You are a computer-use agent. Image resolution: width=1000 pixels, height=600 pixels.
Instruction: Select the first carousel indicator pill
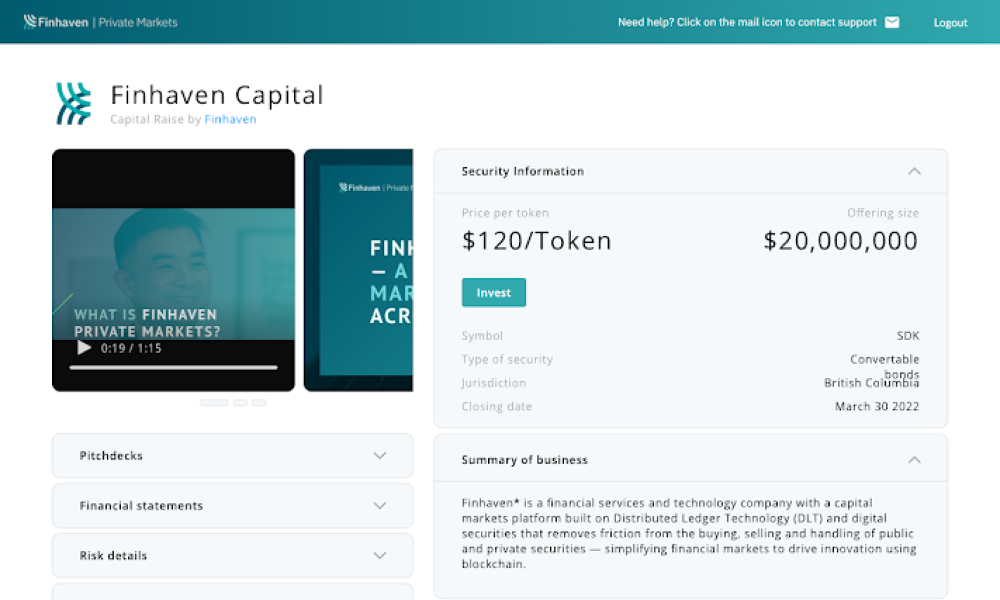[214, 402]
